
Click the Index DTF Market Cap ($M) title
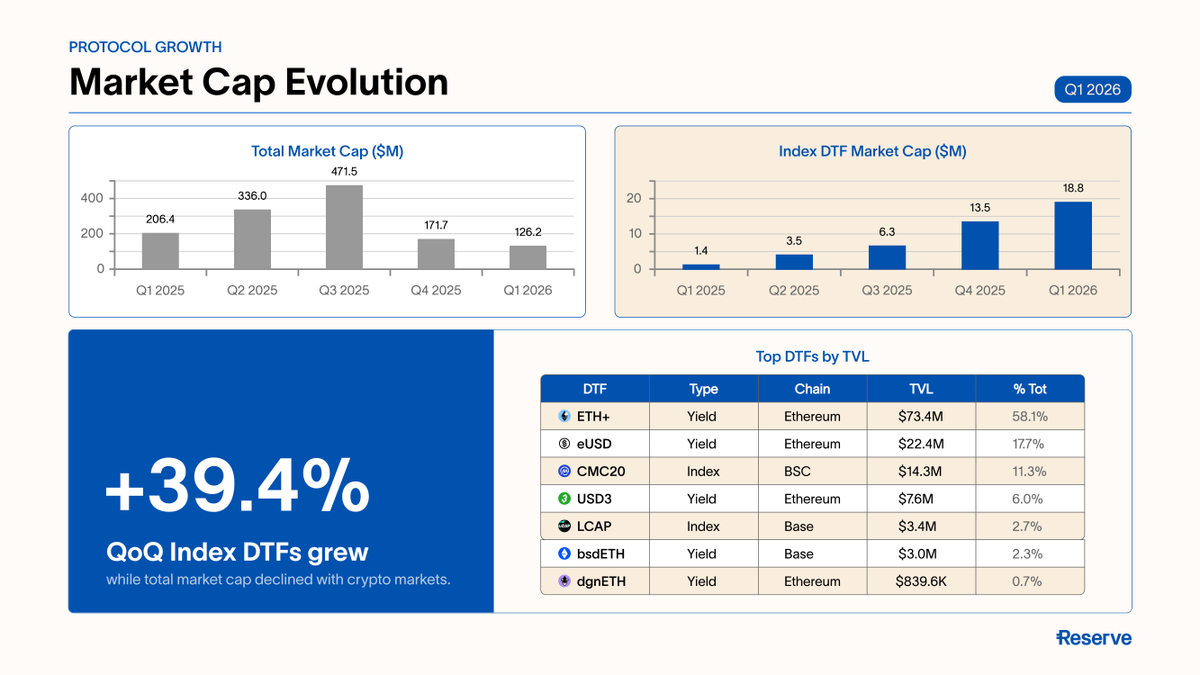pyautogui.click(x=872, y=151)
